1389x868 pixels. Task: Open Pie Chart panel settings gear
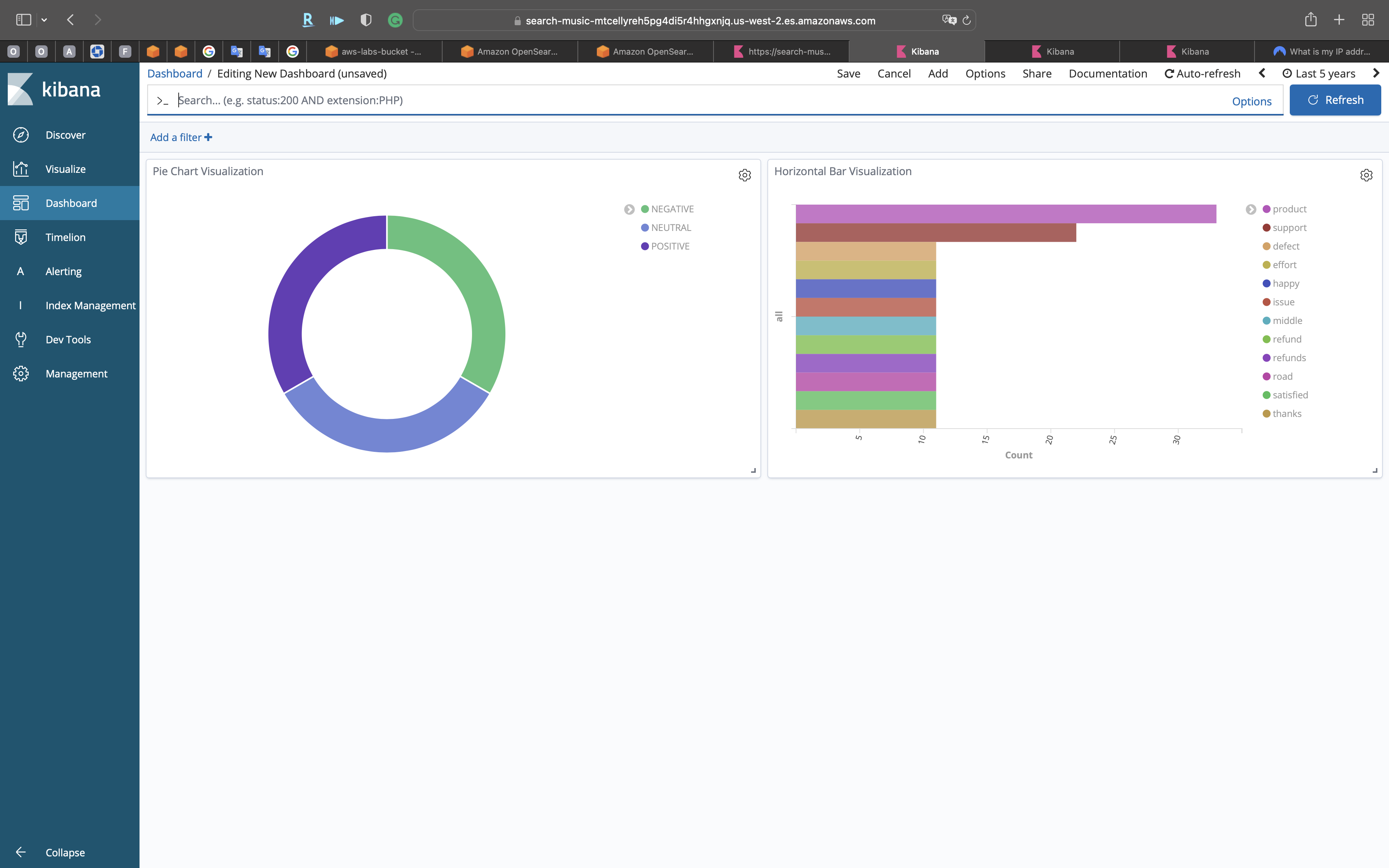click(x=744, y=175)
